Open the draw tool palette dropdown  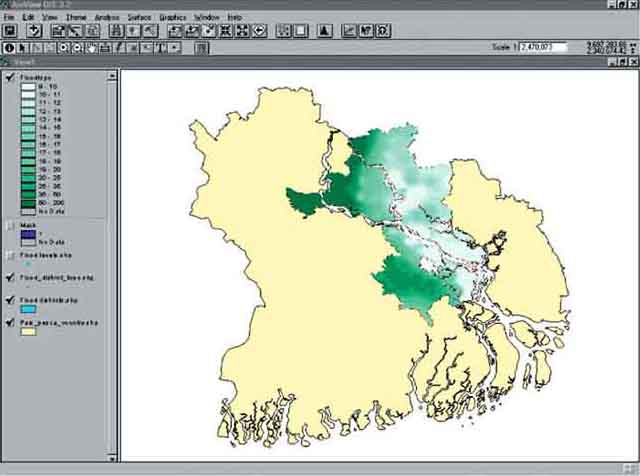coord(176,47)
